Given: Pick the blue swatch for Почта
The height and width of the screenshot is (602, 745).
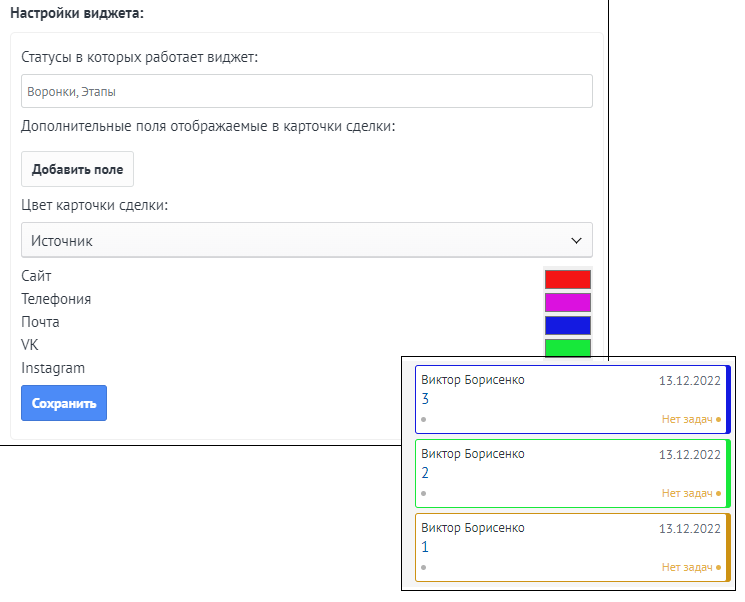Looking at the screenshot, I should (x=568, y=325).
